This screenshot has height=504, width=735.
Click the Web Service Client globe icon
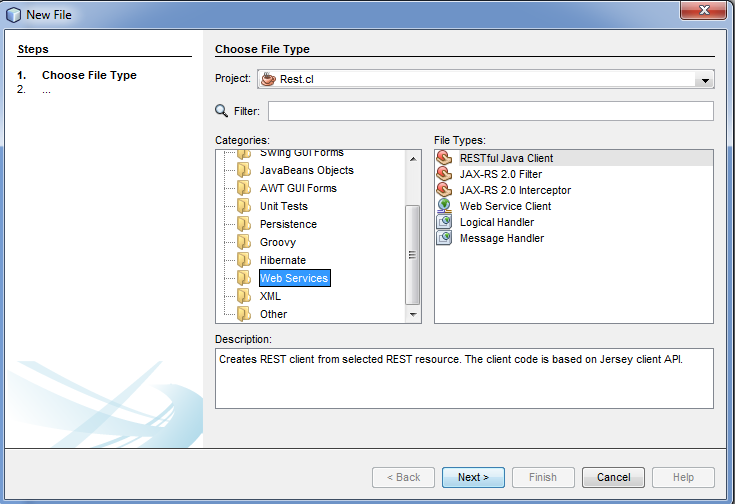pos(444,206)
